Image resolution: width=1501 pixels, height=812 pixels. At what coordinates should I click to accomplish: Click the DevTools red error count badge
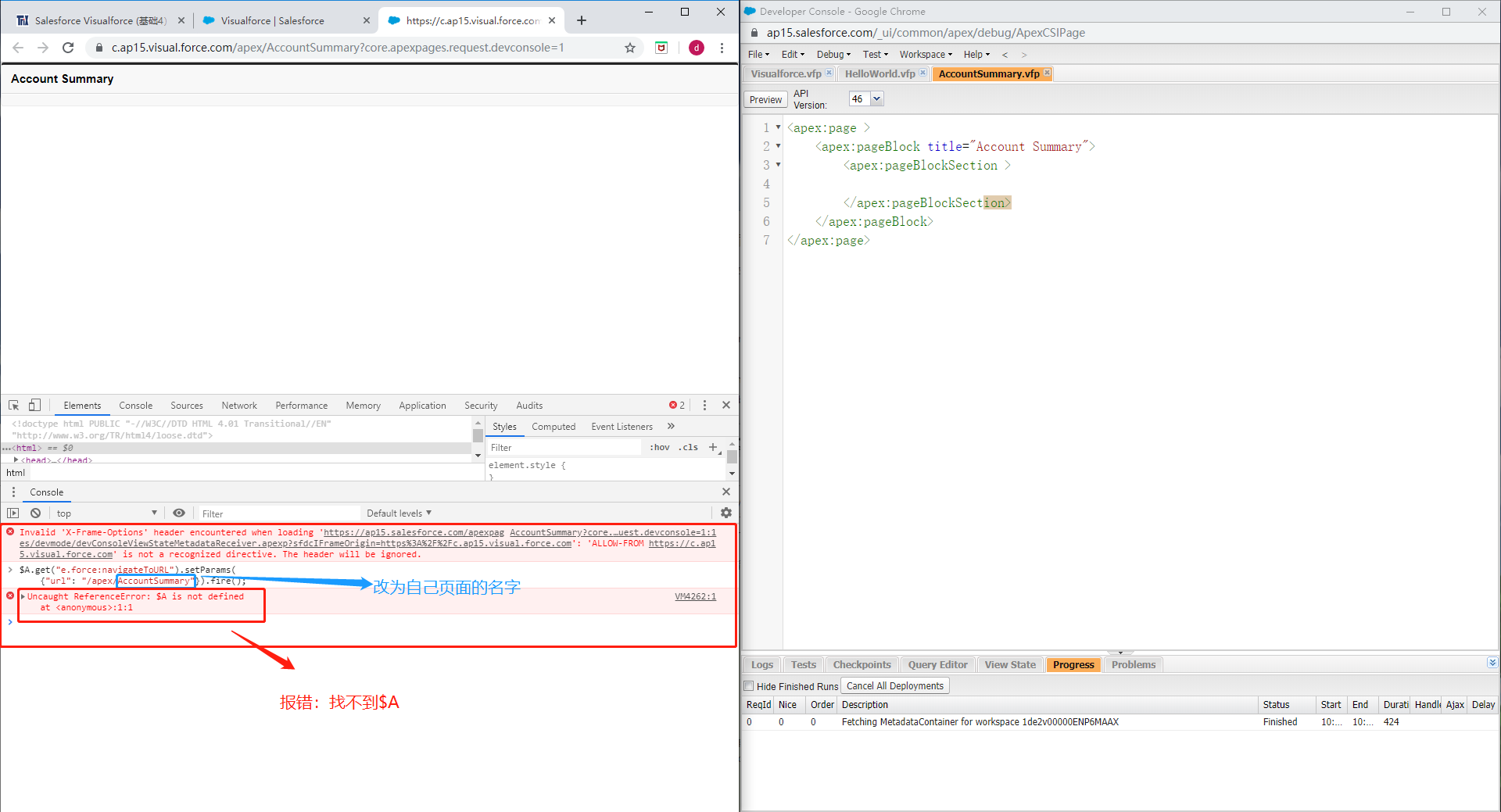(677, 405)
